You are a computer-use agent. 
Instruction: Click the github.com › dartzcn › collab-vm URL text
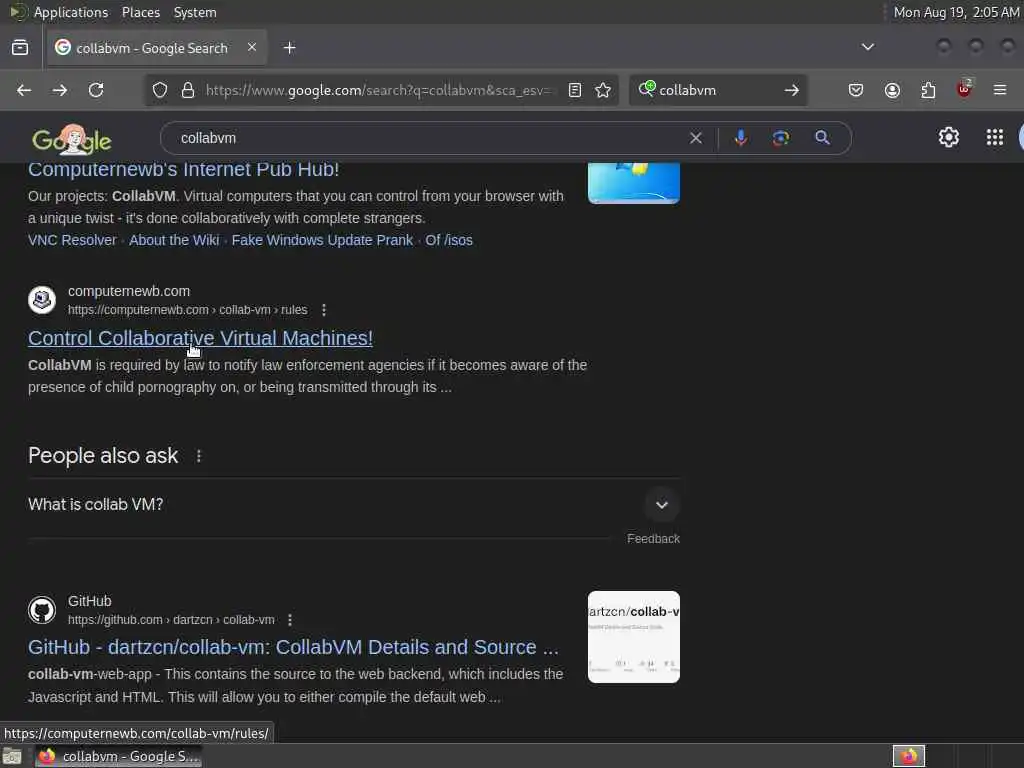click(171, 620)
